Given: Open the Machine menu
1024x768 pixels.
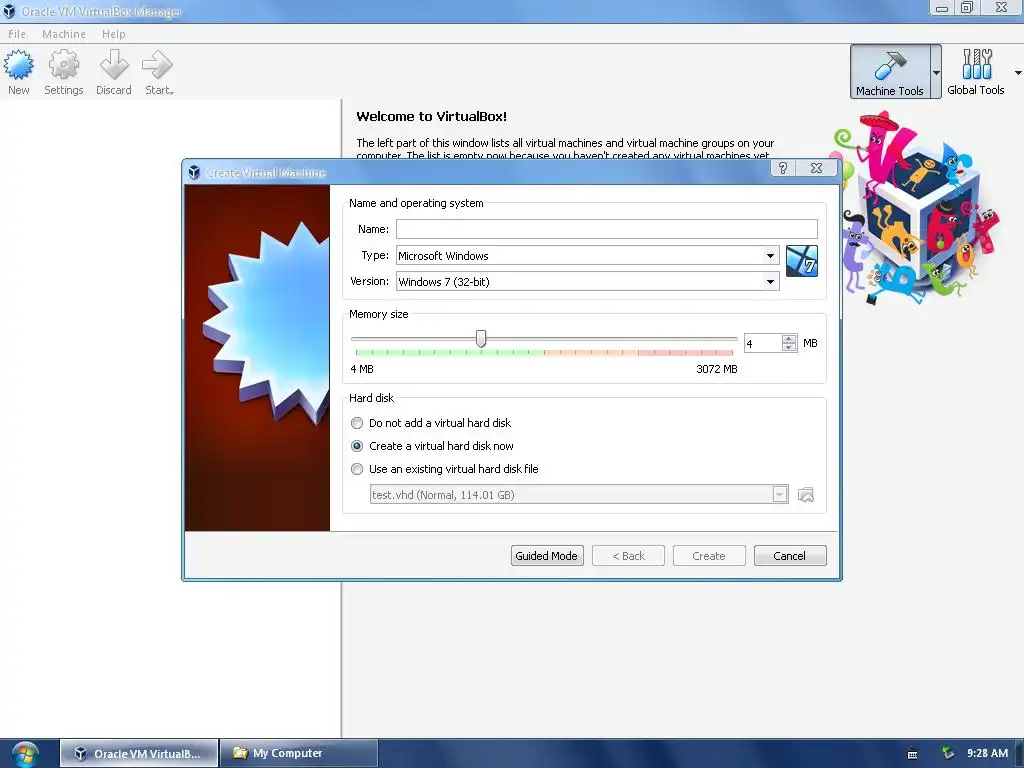Looking at the screenshot, I should (64, 34).
